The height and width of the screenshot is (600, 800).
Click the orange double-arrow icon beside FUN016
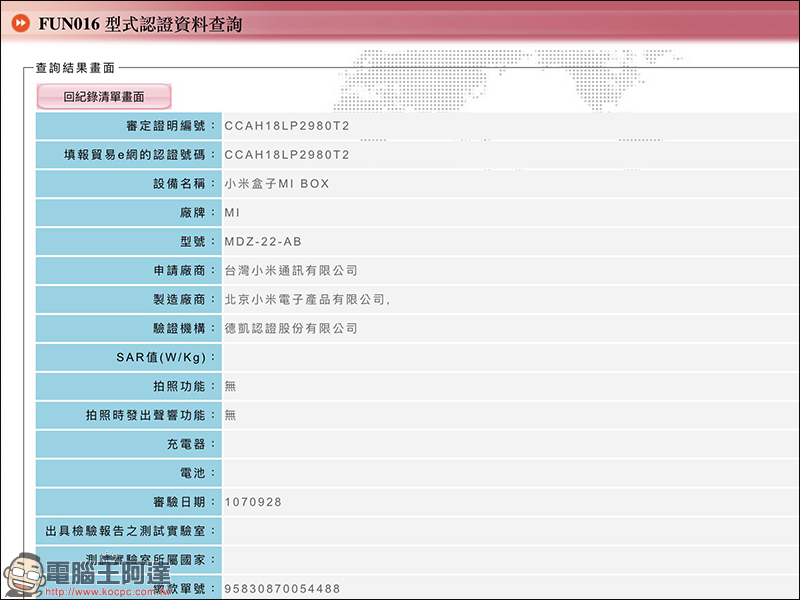[x=20, y=23]
